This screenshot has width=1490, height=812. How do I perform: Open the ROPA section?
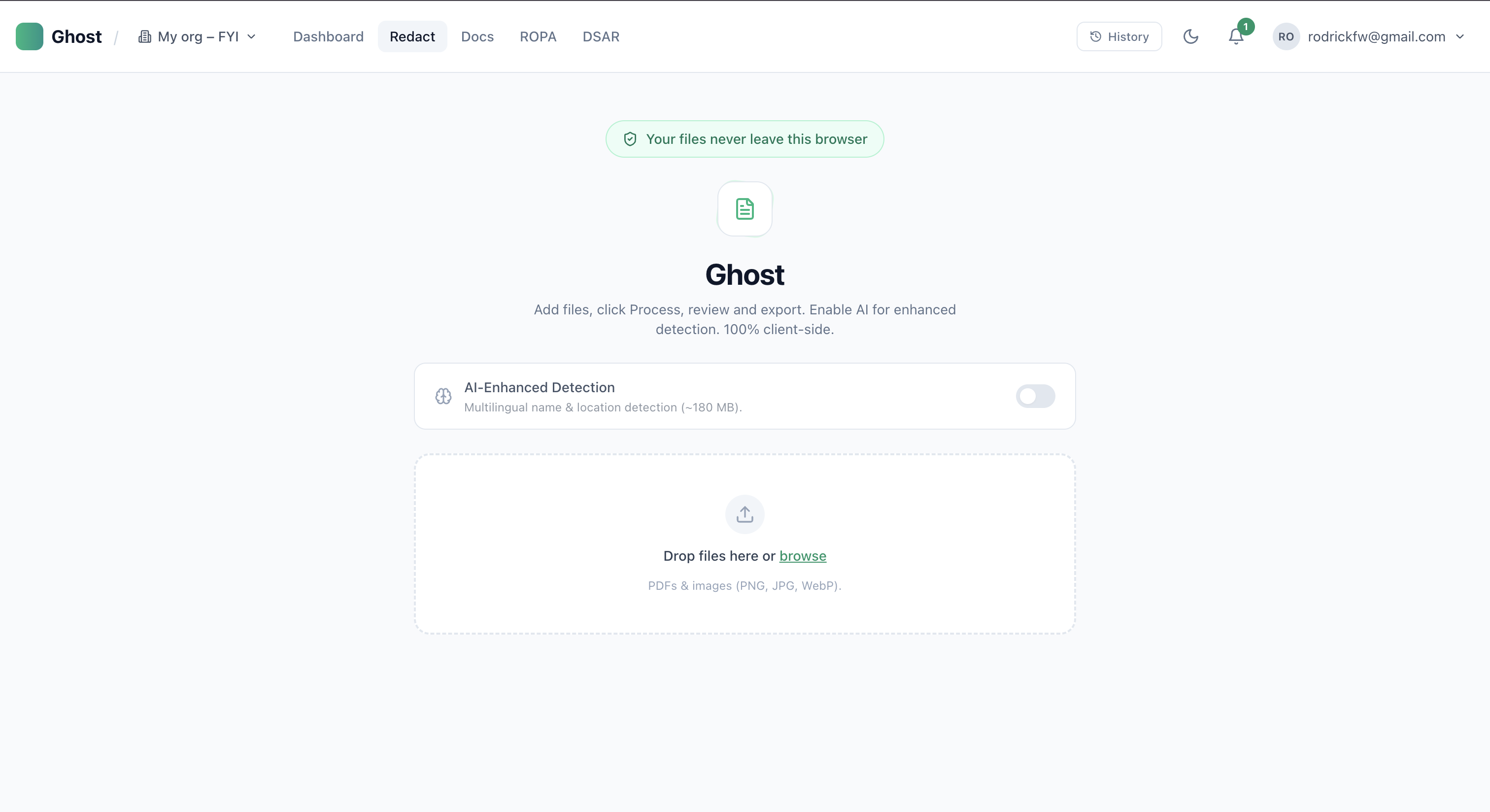point(538,36)
